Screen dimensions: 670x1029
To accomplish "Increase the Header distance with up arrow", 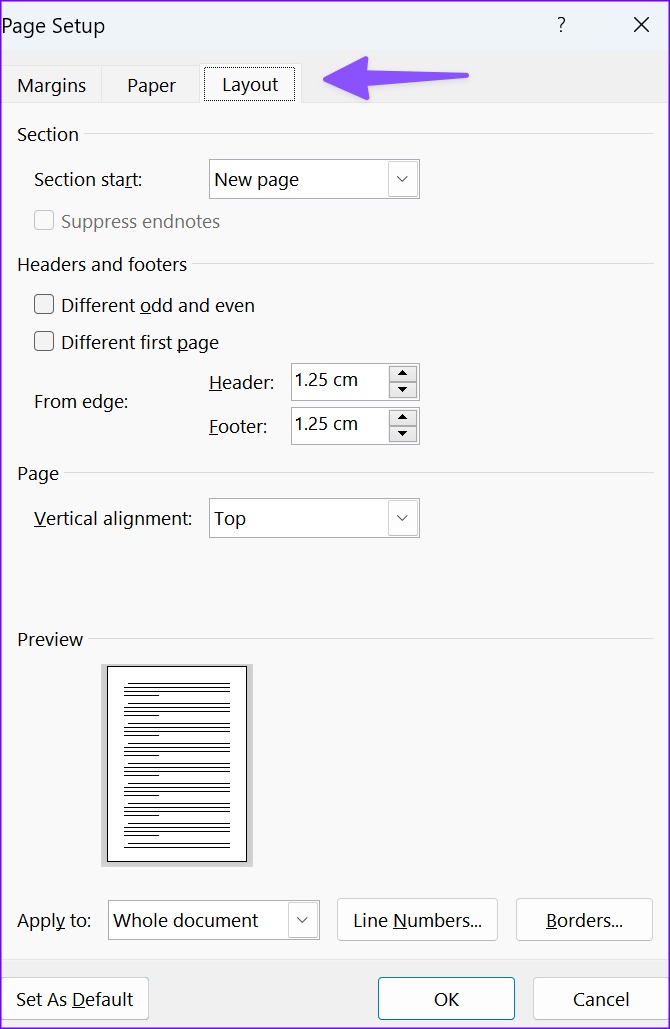I will [404, 375].
